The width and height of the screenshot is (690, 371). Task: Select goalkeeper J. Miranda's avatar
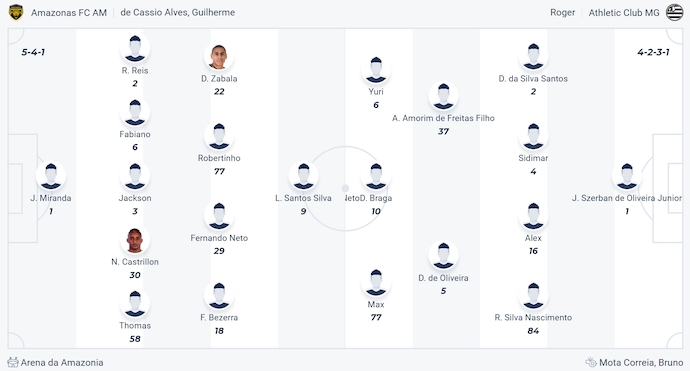tap(51, 176)
